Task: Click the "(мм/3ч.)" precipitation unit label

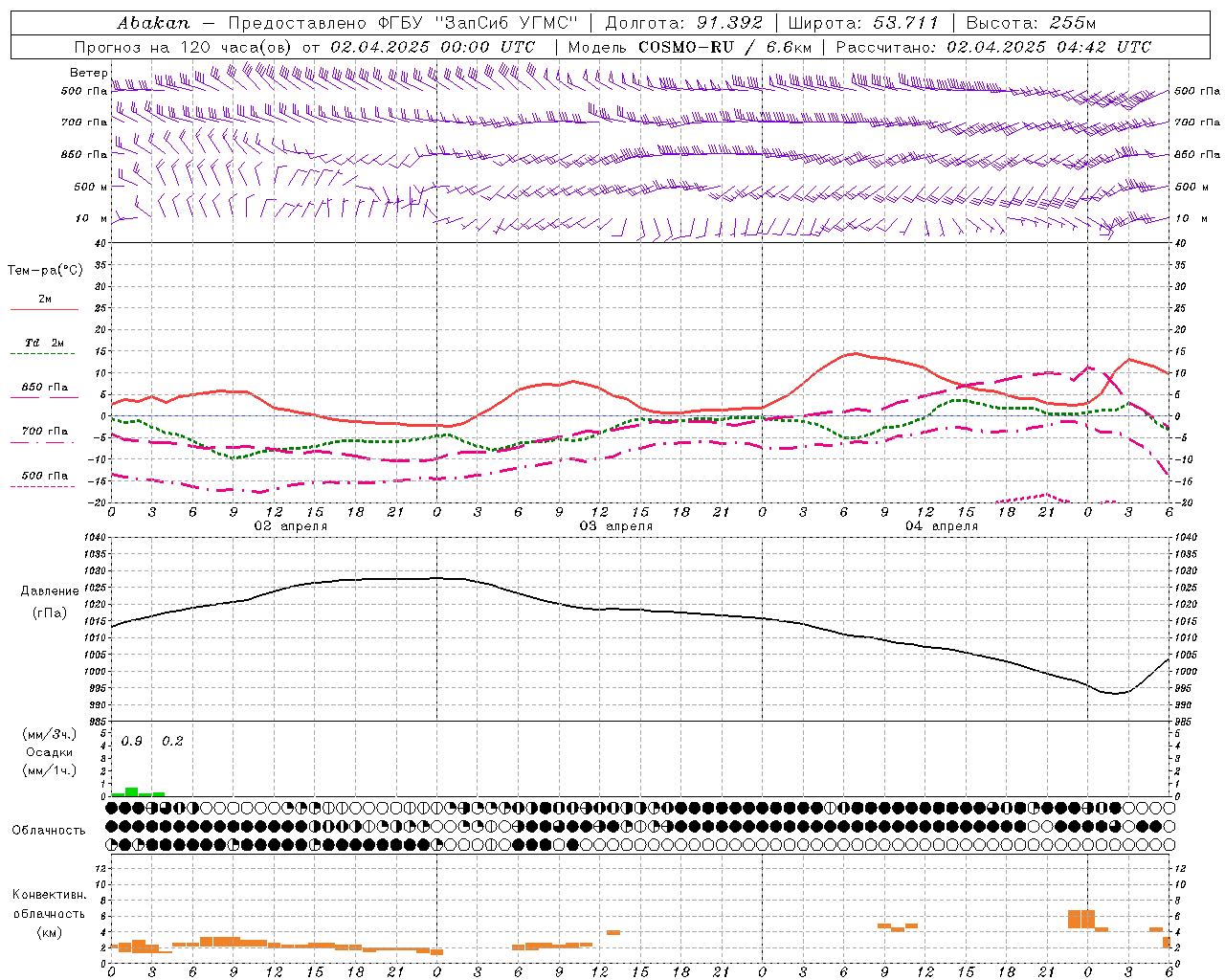Action: click(49, 734)
